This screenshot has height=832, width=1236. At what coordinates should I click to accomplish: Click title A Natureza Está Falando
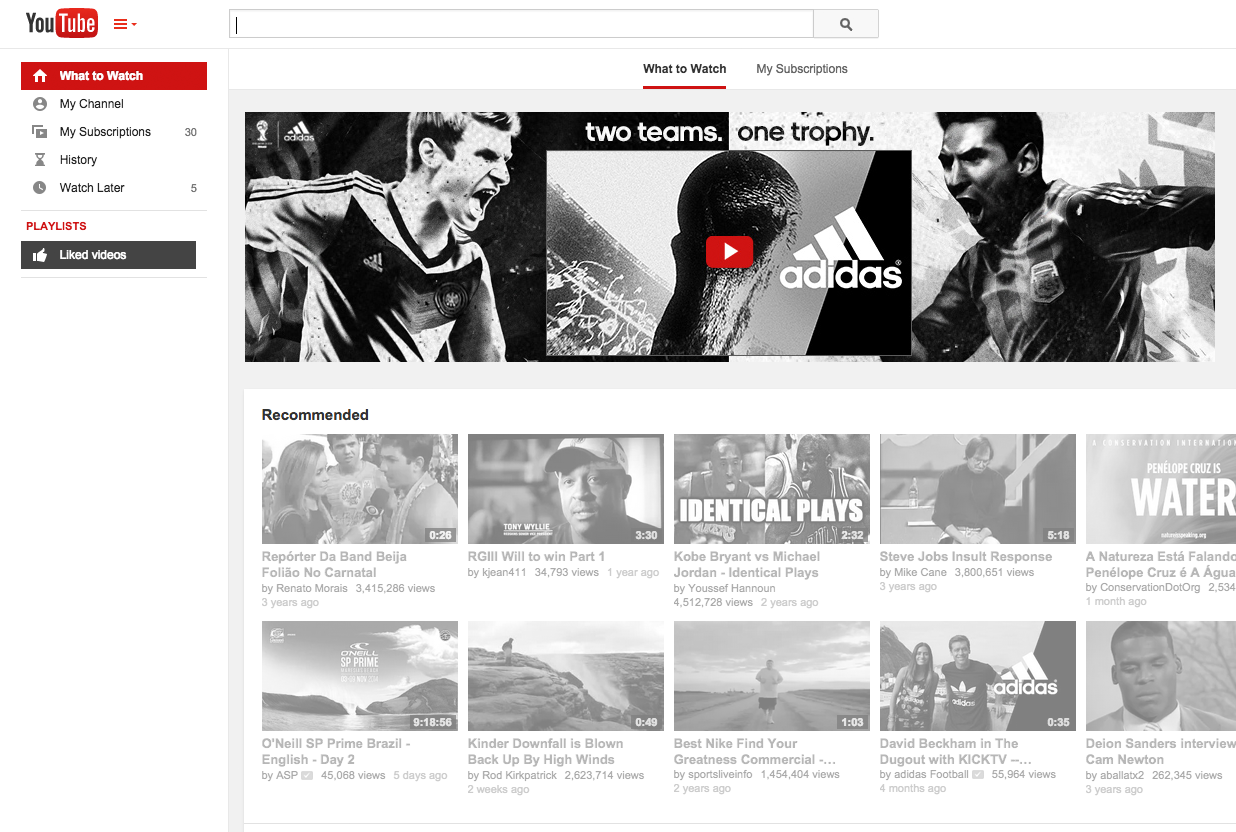click(1161, 565)
